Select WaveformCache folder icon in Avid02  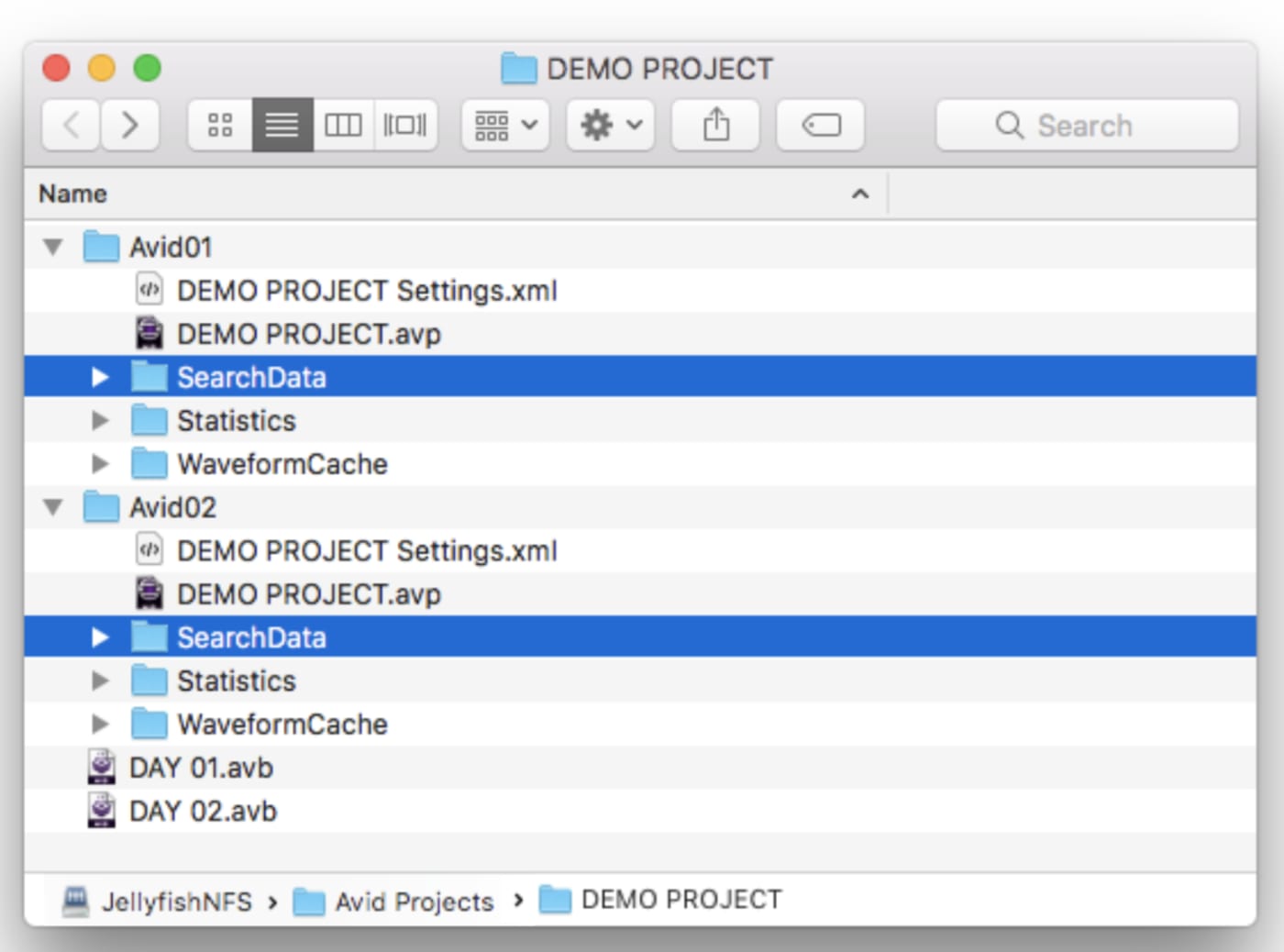point(149,723)
